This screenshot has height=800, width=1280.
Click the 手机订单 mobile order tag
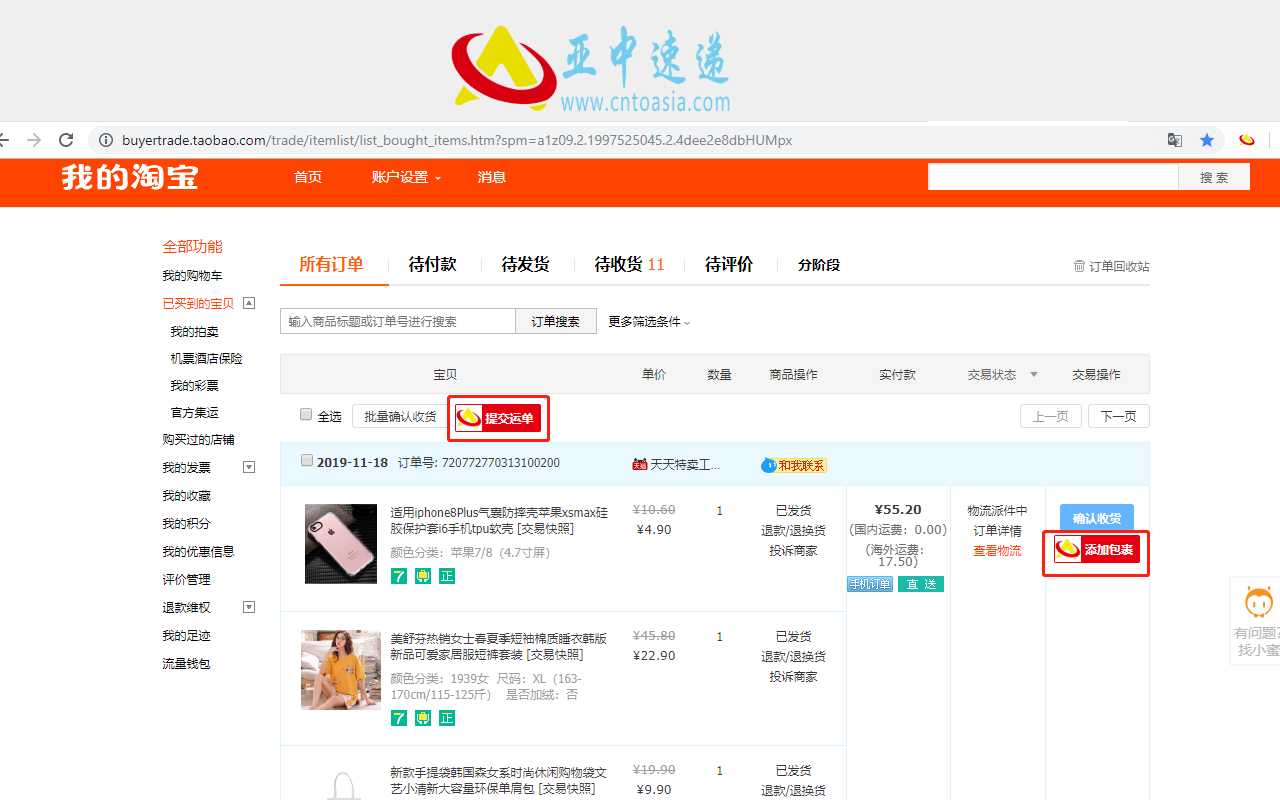[870, 584]
